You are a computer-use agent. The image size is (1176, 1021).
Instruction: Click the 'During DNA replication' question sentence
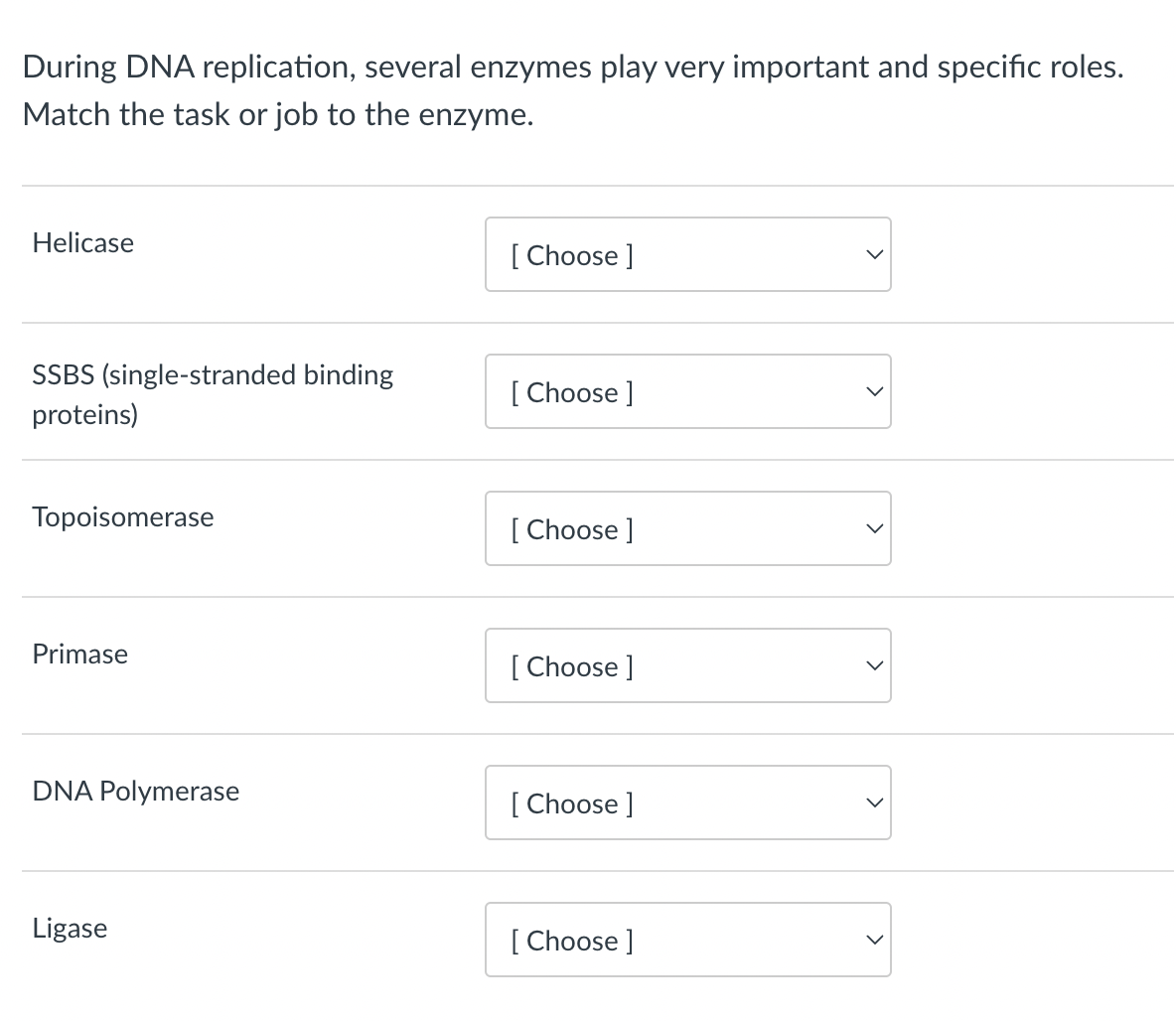(574, 67)
